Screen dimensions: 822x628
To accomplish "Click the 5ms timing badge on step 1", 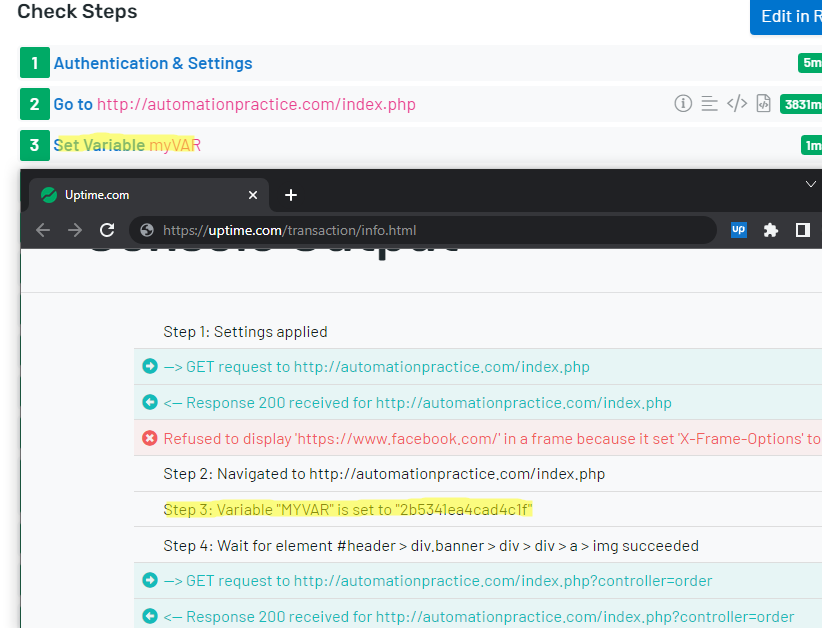I will (x=810, y=63).
